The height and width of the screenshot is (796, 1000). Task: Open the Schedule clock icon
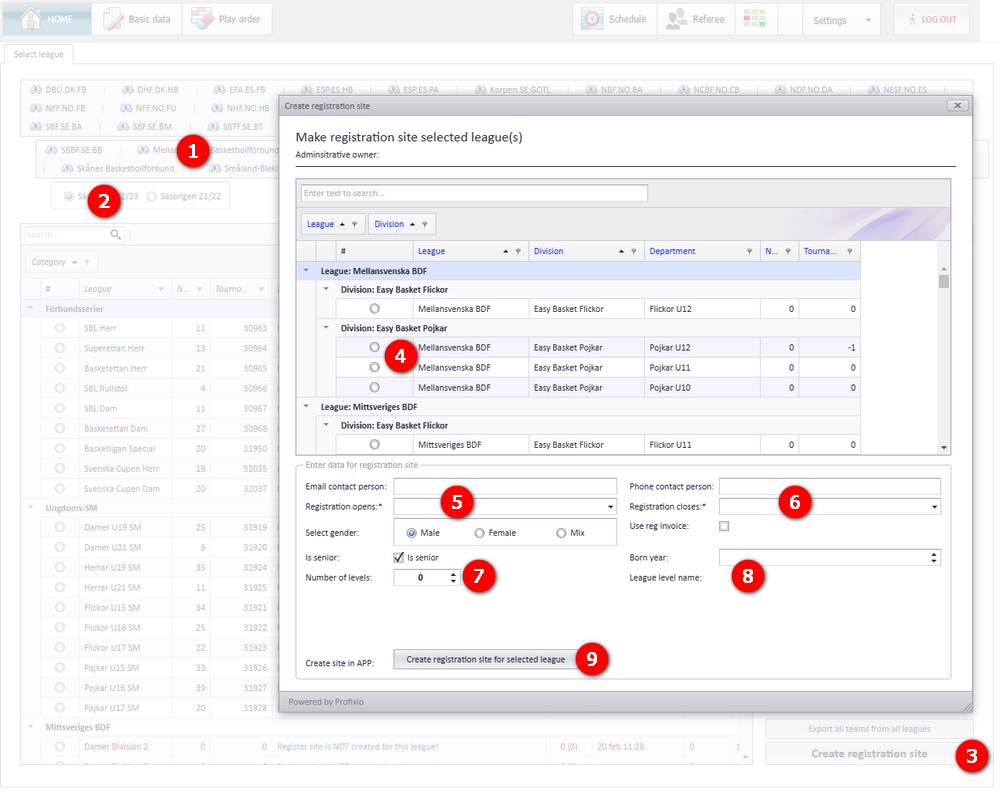[x=592, y=19]
